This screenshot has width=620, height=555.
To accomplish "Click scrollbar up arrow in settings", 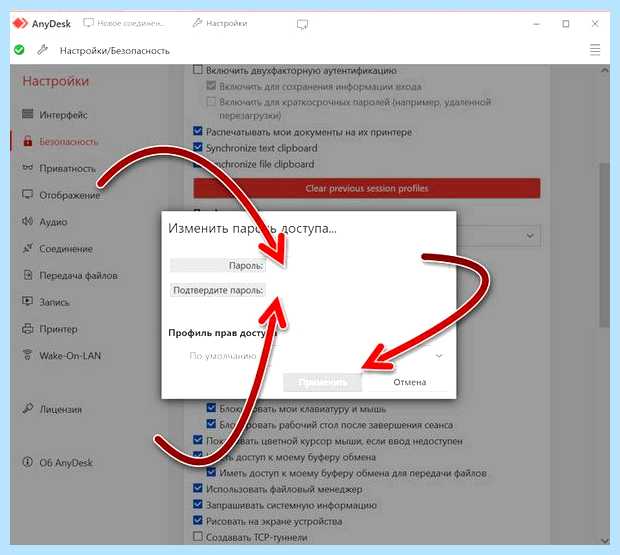I will (x=604, y=70).
